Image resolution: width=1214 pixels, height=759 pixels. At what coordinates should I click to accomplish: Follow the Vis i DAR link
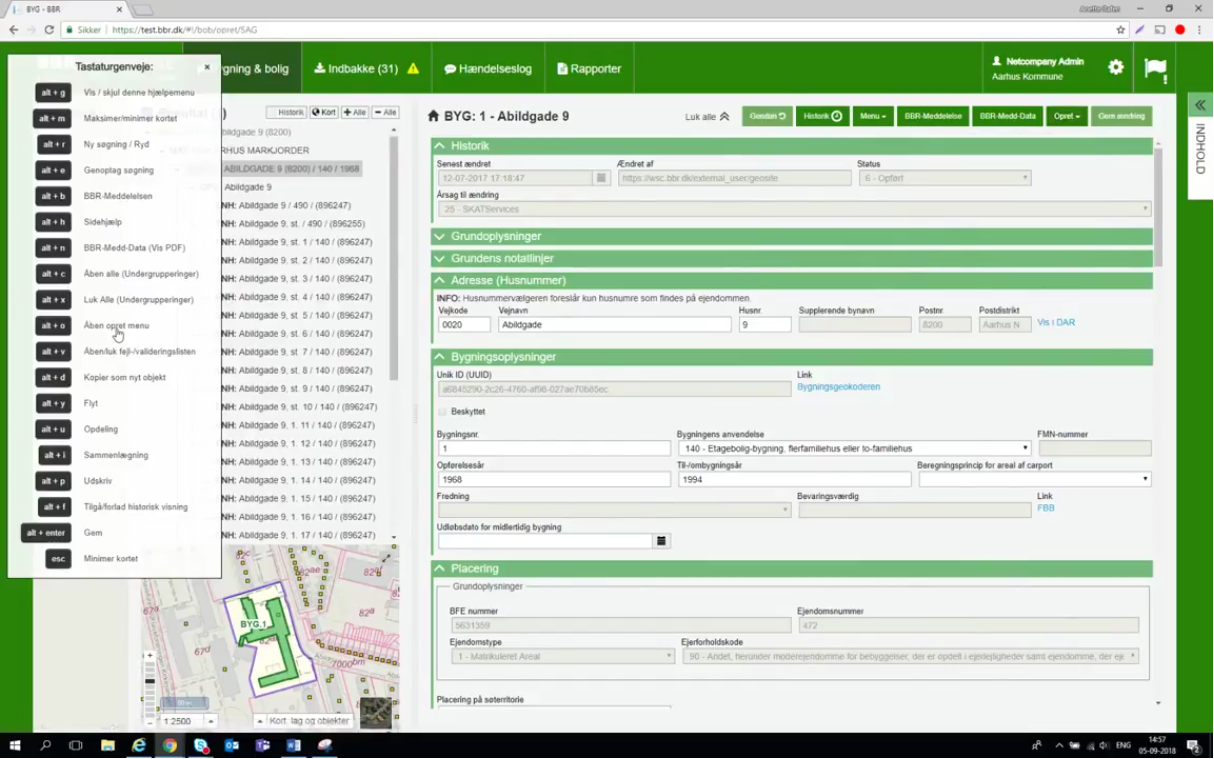(1056, 323)
